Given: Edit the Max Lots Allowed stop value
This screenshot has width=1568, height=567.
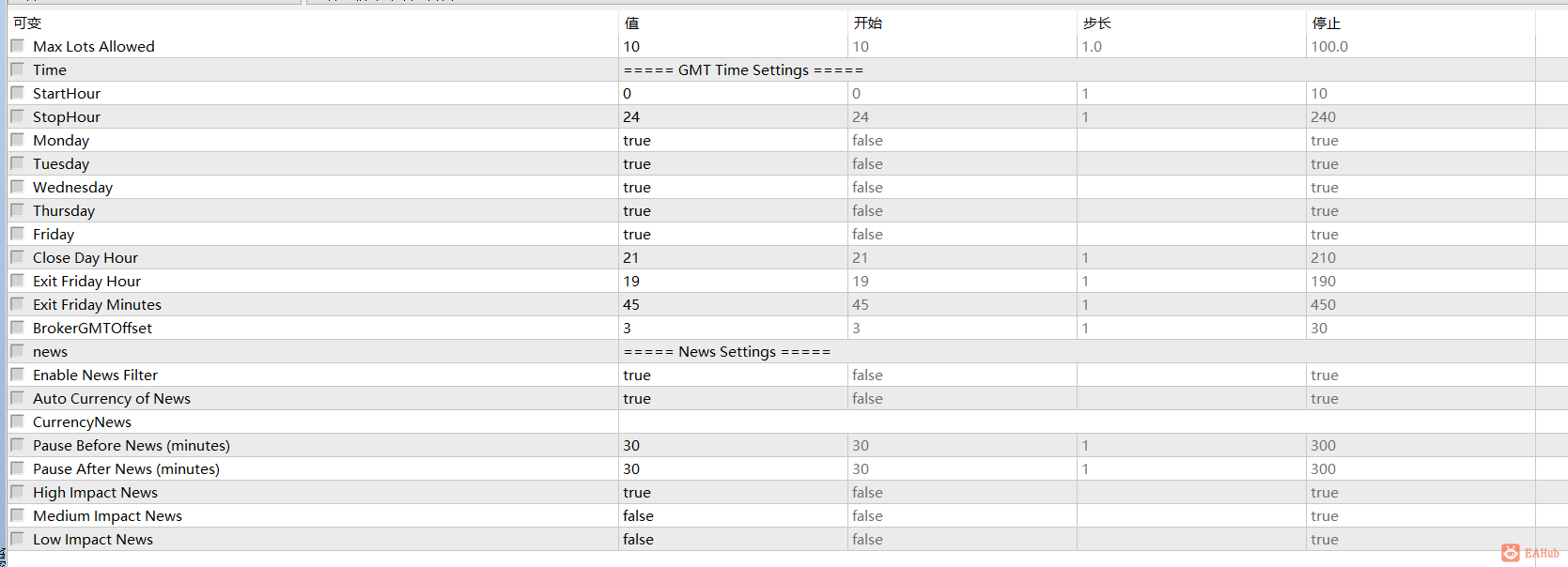Looking at the screenshot, I should 1419,46.
